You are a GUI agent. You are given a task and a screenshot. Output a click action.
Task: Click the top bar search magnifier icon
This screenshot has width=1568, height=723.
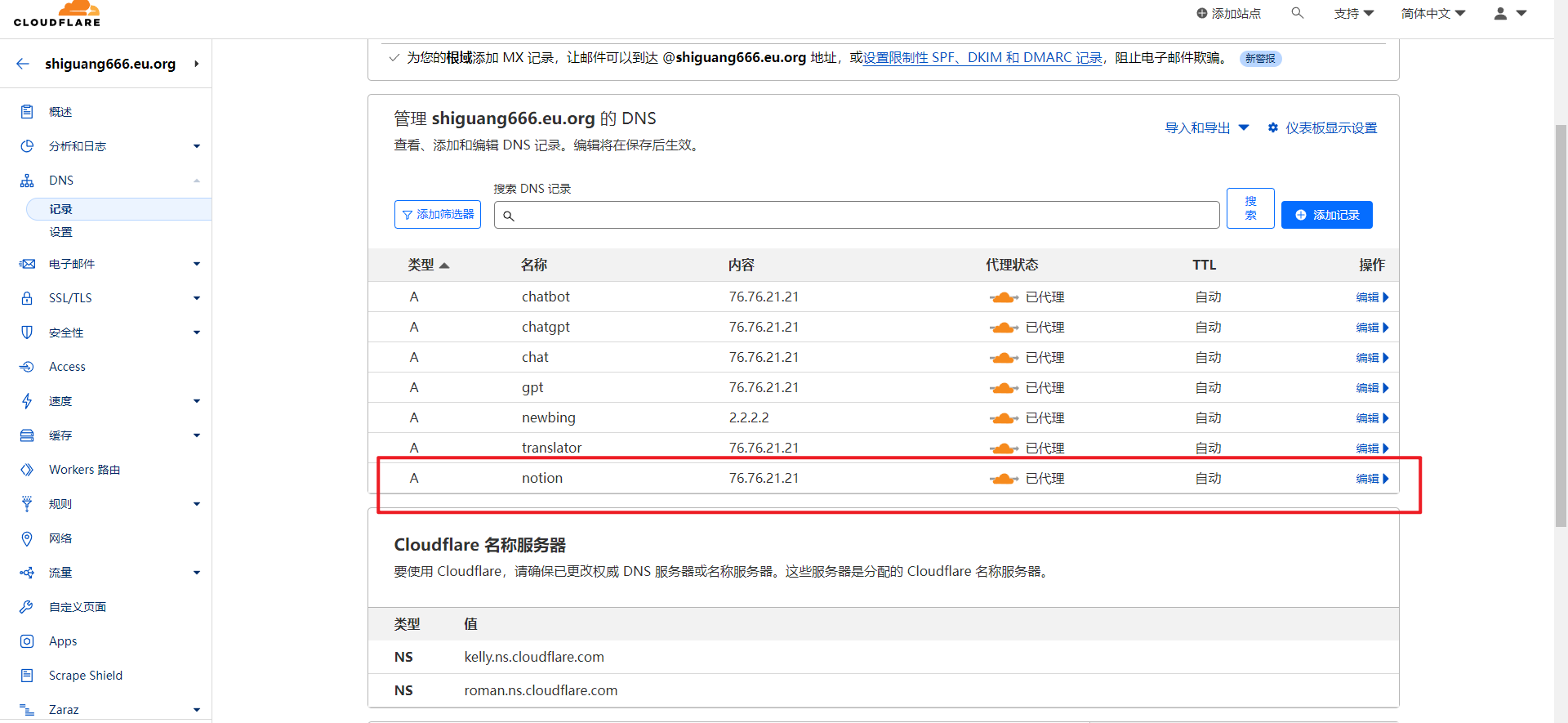coord(1297,13)
